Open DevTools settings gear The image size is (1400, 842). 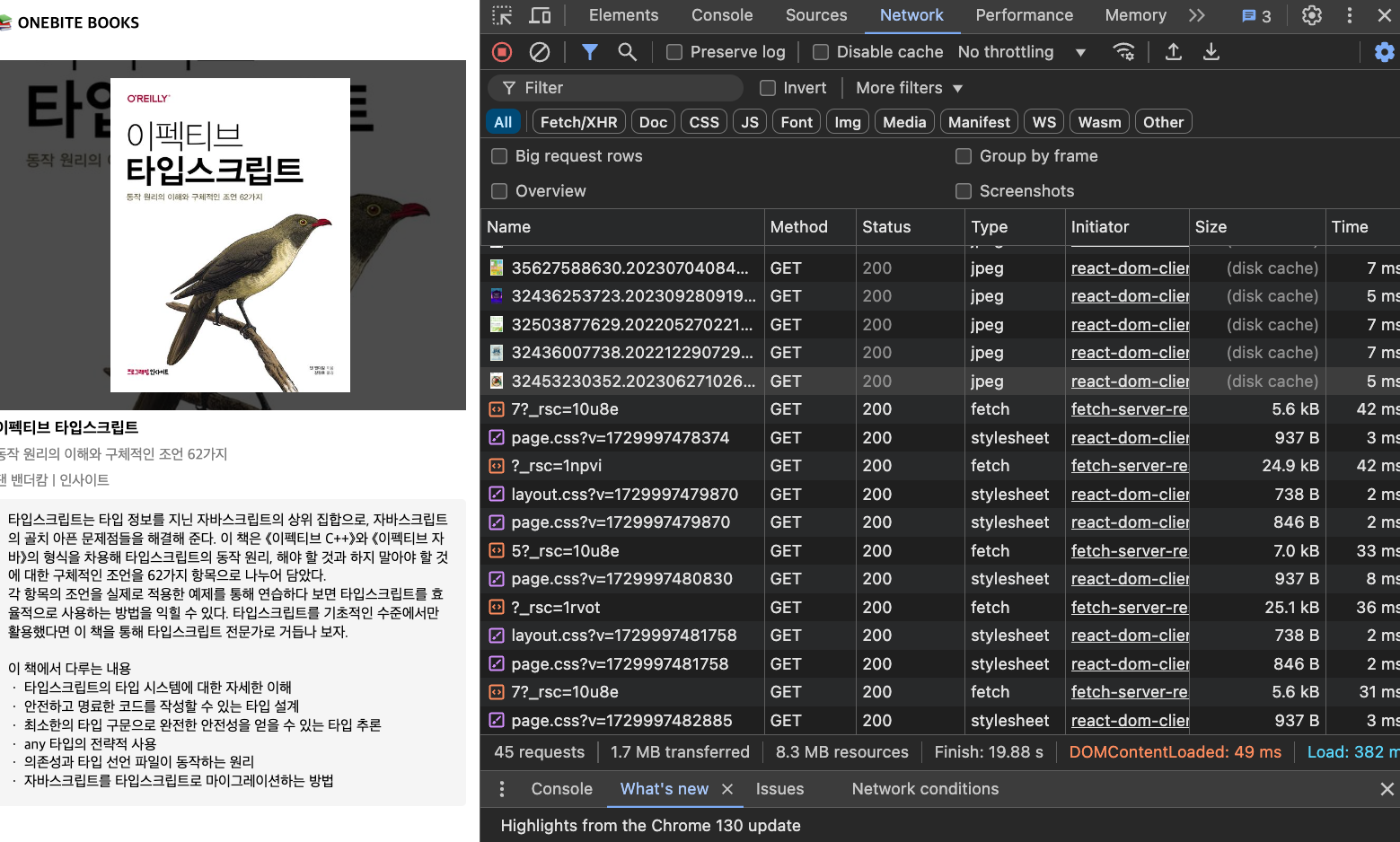click(1312, 15)
